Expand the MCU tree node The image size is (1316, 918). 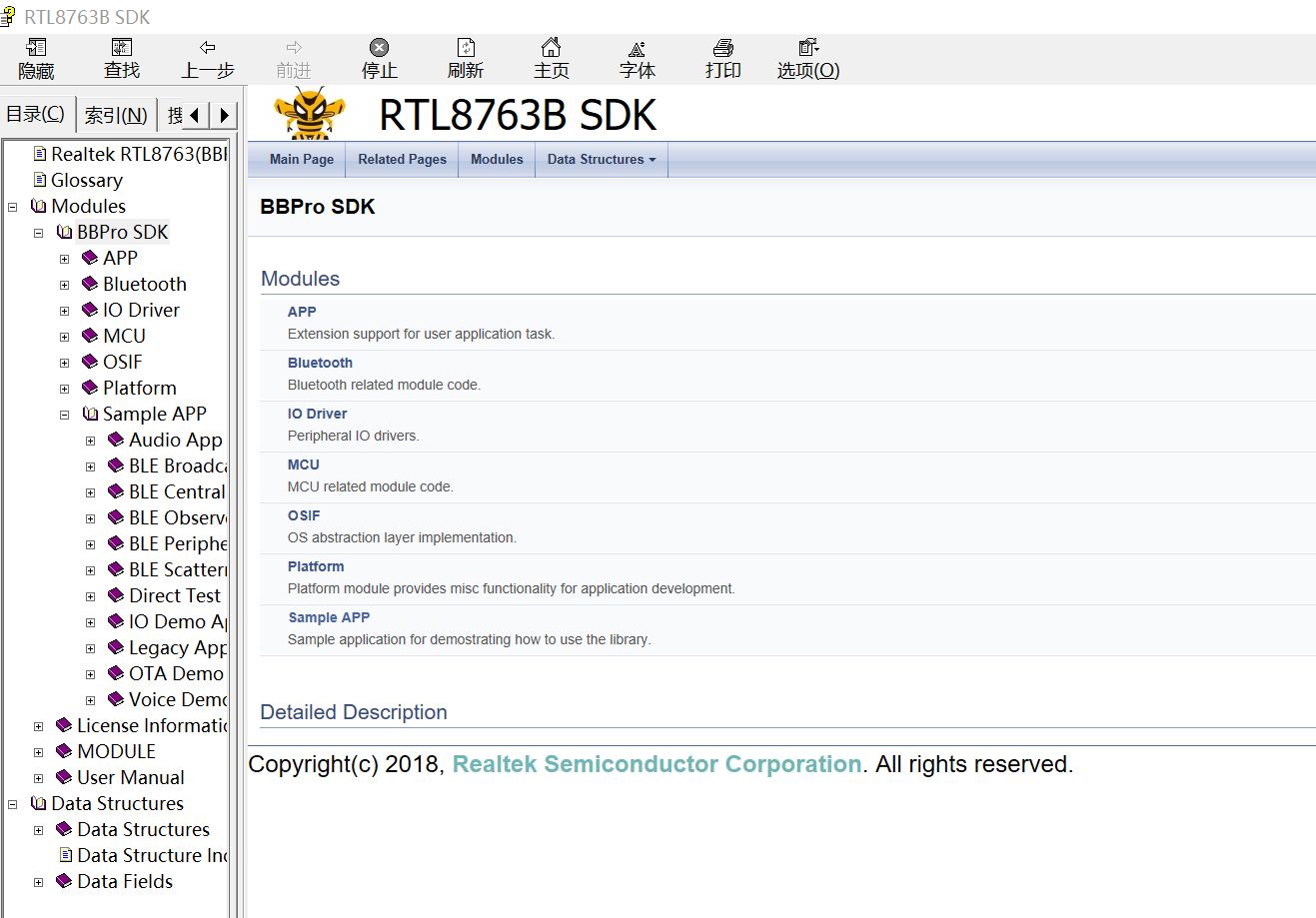click(x=65, y=337)
